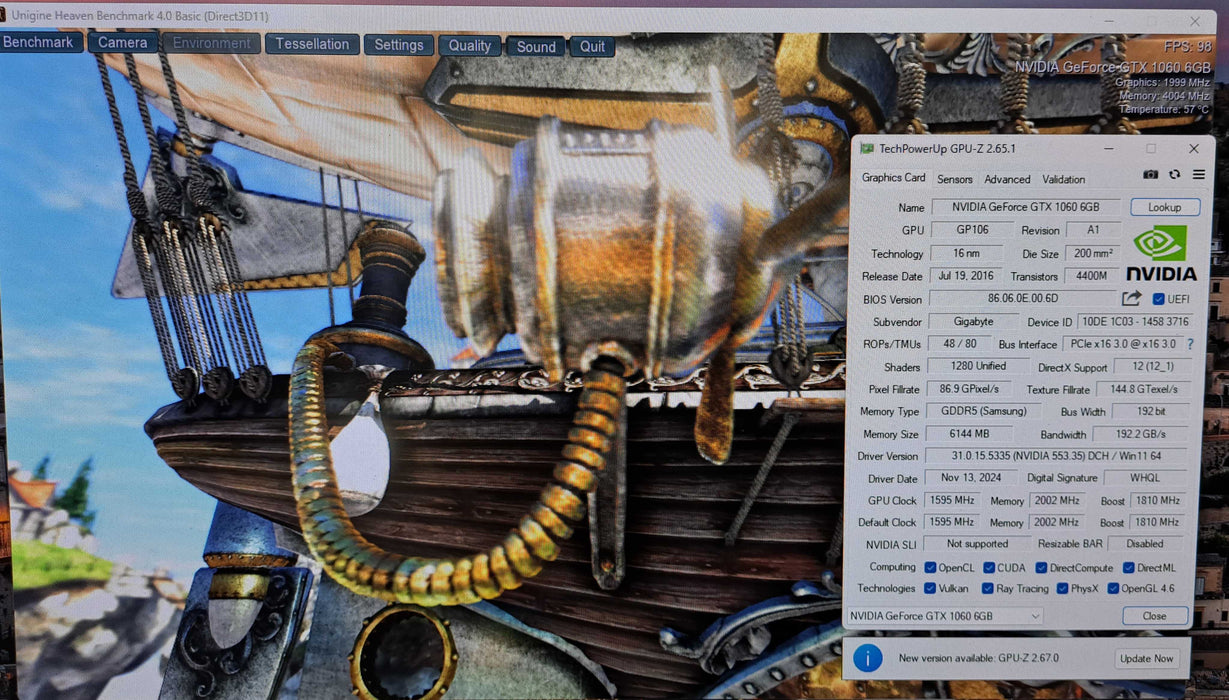The height and width of the screenshot is (700, 1229).
Task: Click the Bus Interface PCIe value
Action: (1122, 344)
